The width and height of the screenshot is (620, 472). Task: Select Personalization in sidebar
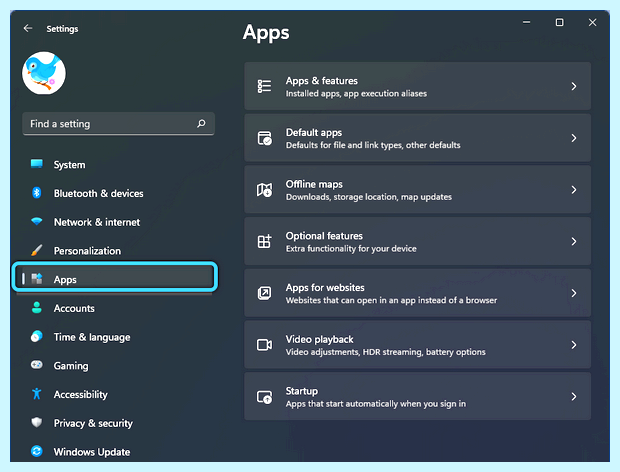point(87,251)
